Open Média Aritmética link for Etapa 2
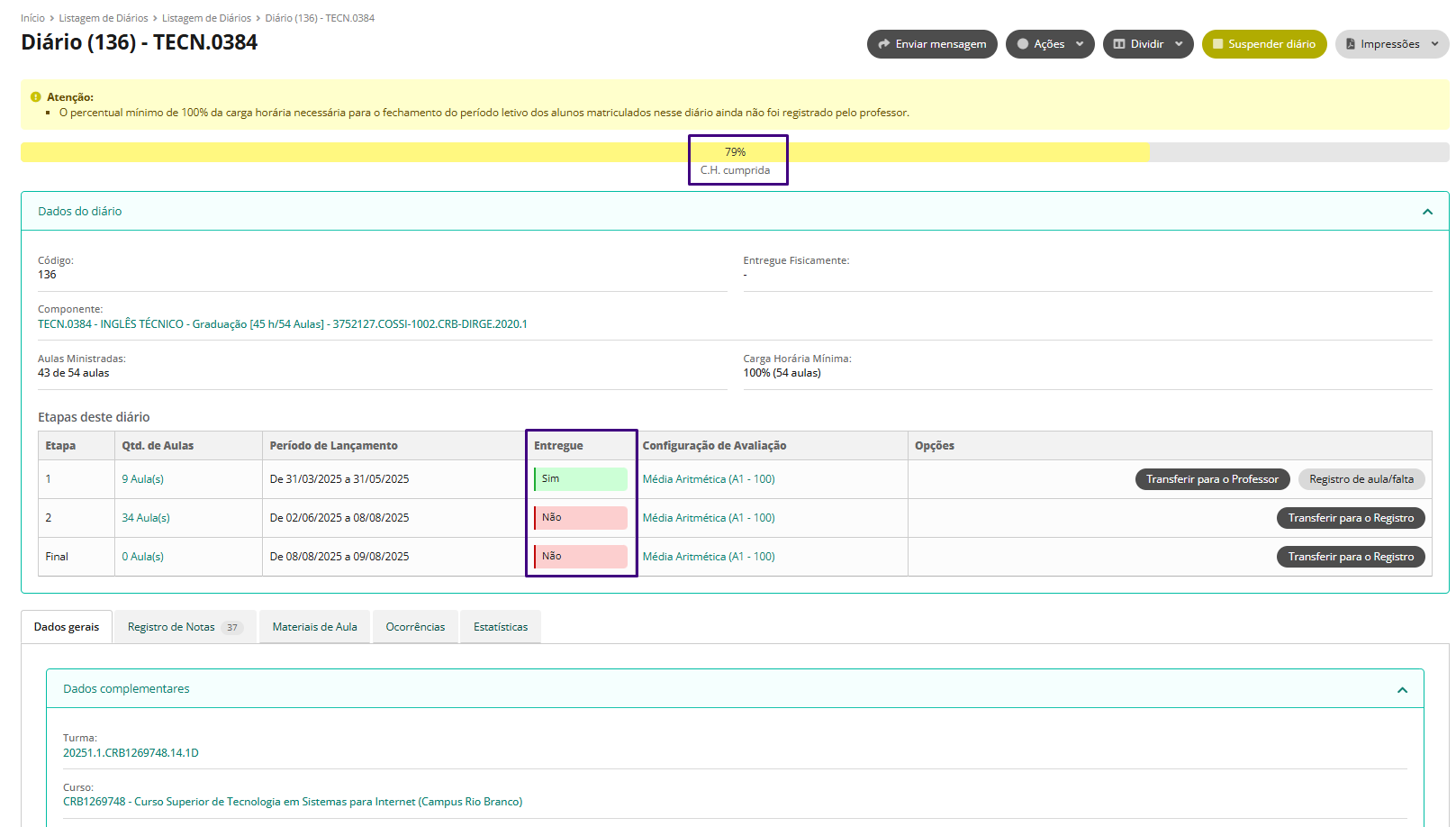1456x827 pixels. coord(709,518)
